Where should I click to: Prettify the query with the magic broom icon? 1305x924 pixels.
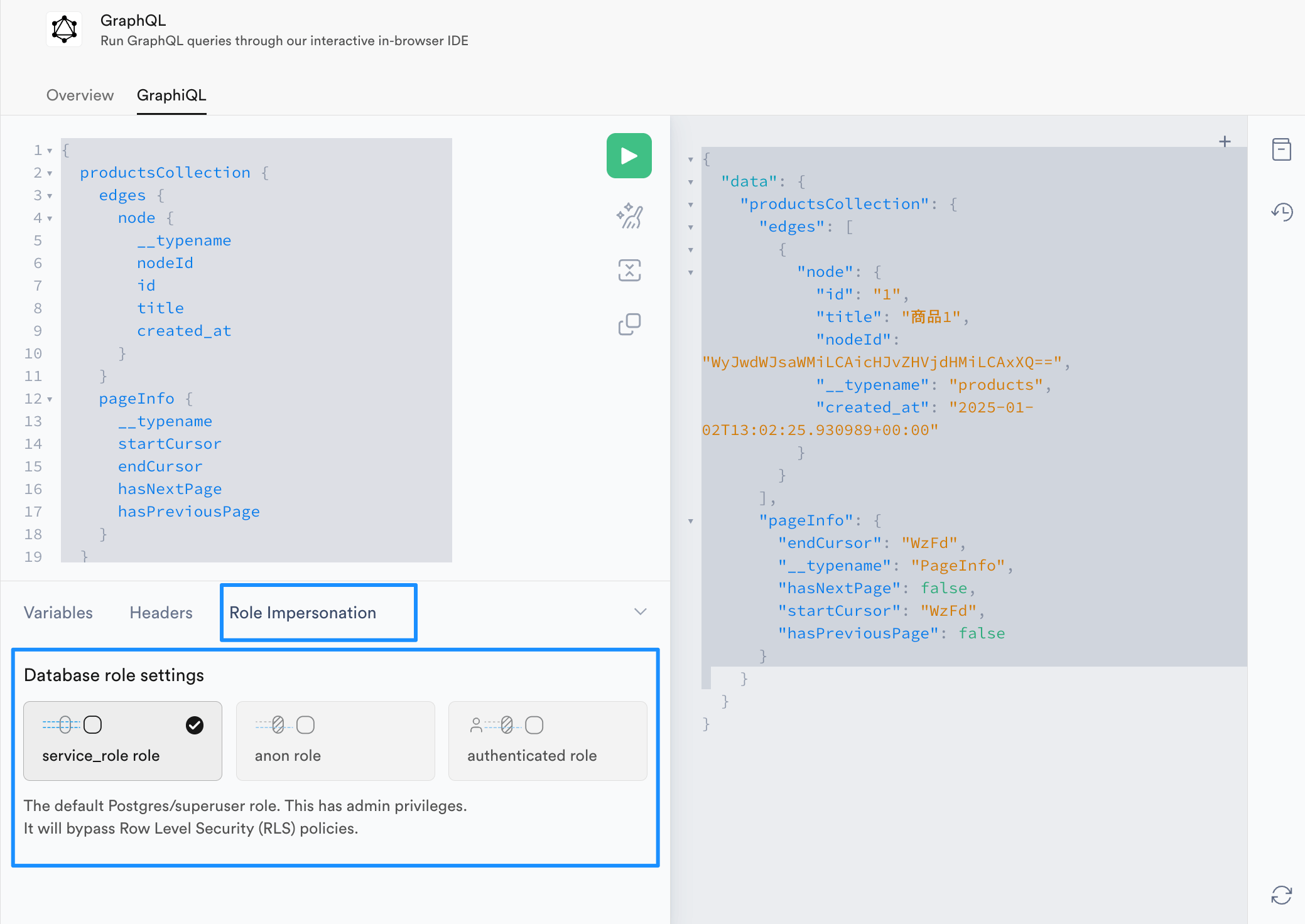[629, 216]
